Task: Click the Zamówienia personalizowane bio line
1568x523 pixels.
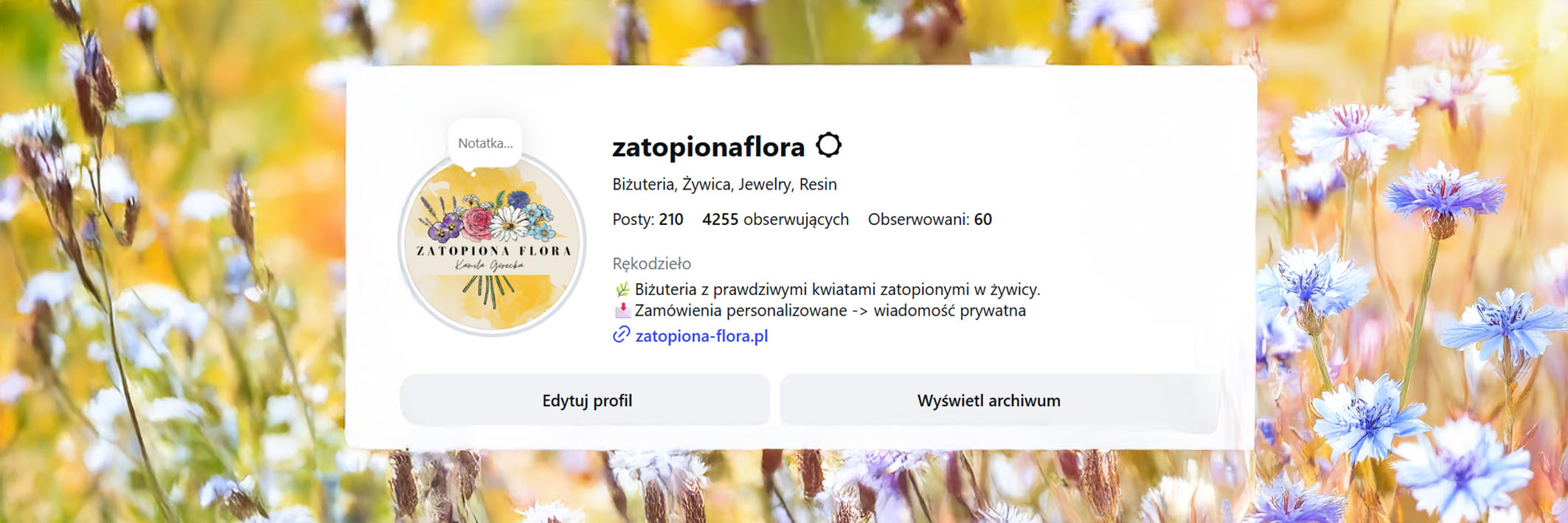Action: click(819, 311)
